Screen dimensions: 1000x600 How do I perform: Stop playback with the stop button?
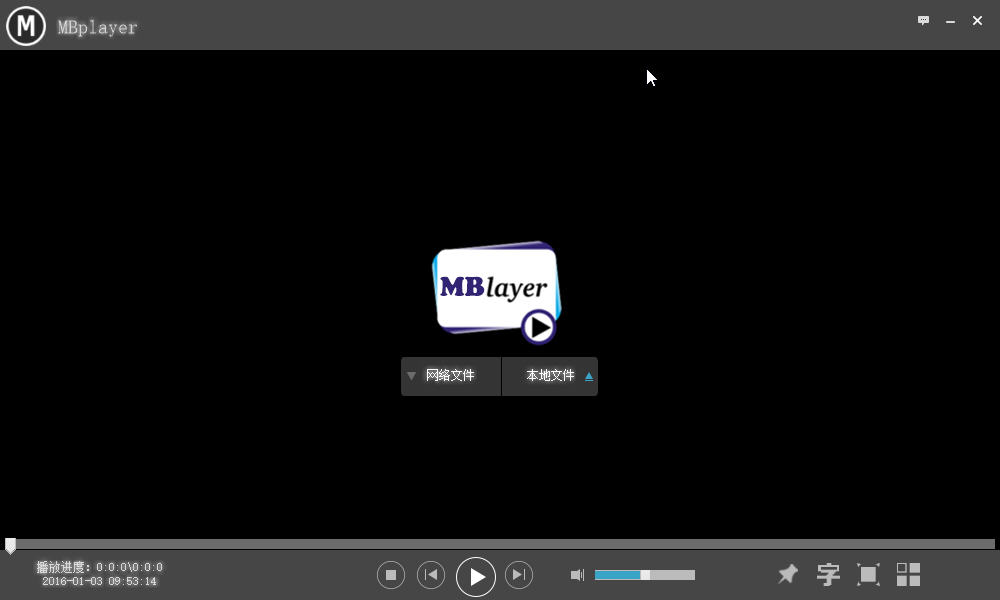[391, 575]
